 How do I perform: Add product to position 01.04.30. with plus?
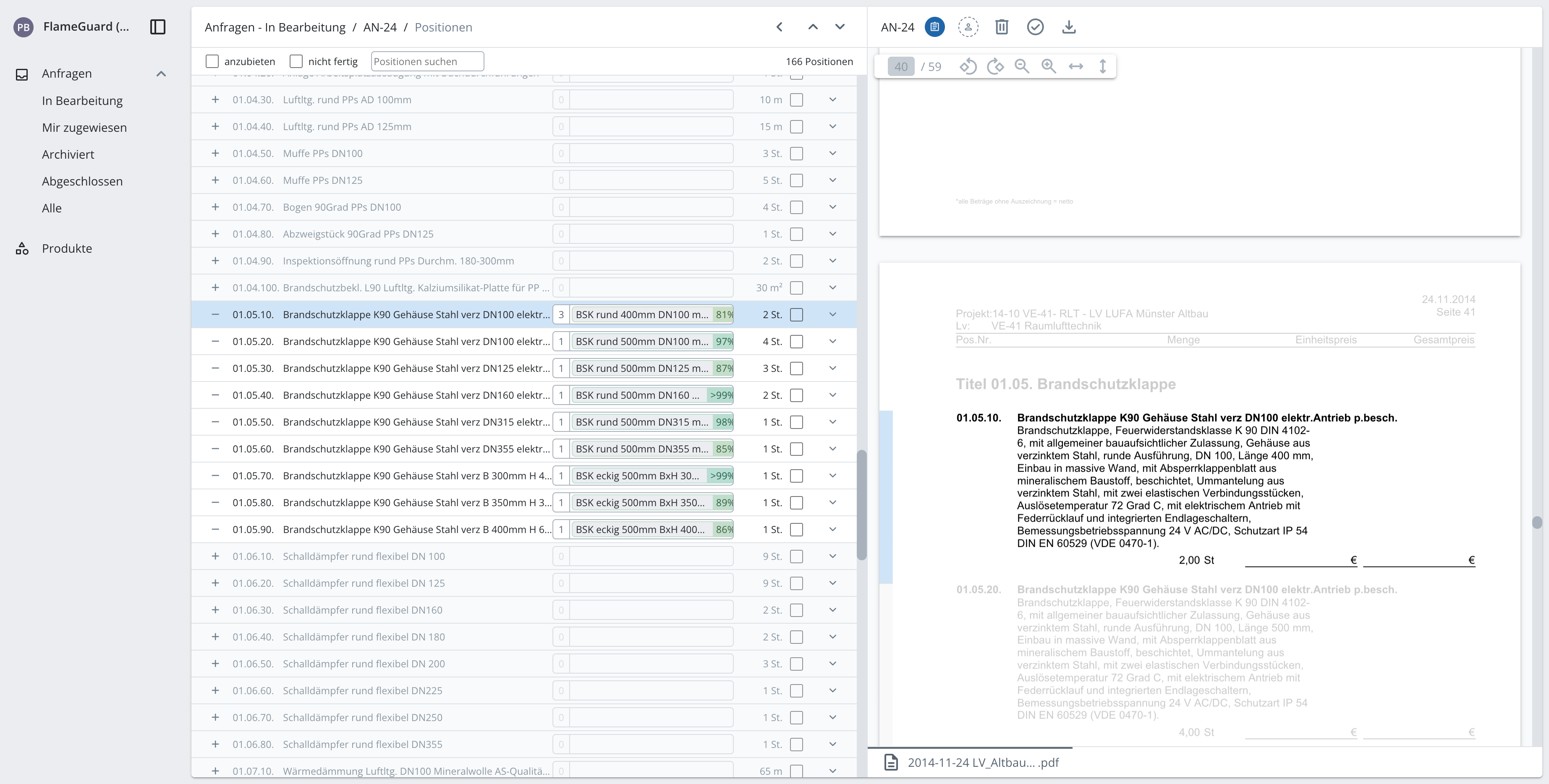point(215,100)
